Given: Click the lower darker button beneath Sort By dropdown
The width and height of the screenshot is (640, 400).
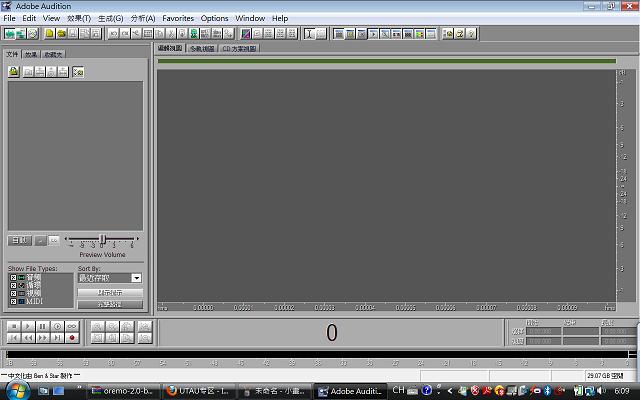Looking at the screenshot, I should [110, 304].
